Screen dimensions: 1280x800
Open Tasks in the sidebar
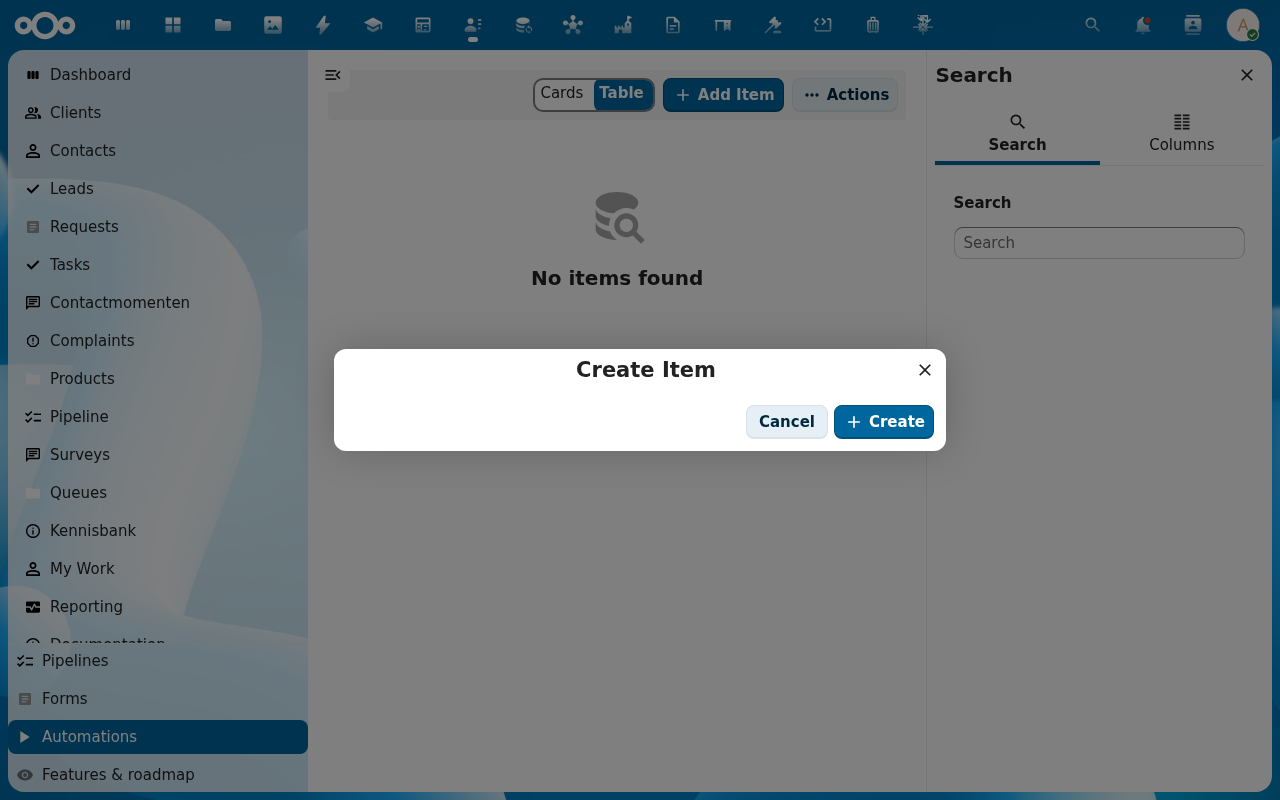point(158,265)
